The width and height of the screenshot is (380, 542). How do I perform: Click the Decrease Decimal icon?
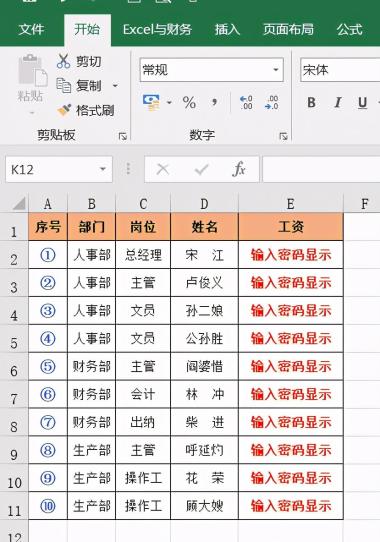click(271, 102)
